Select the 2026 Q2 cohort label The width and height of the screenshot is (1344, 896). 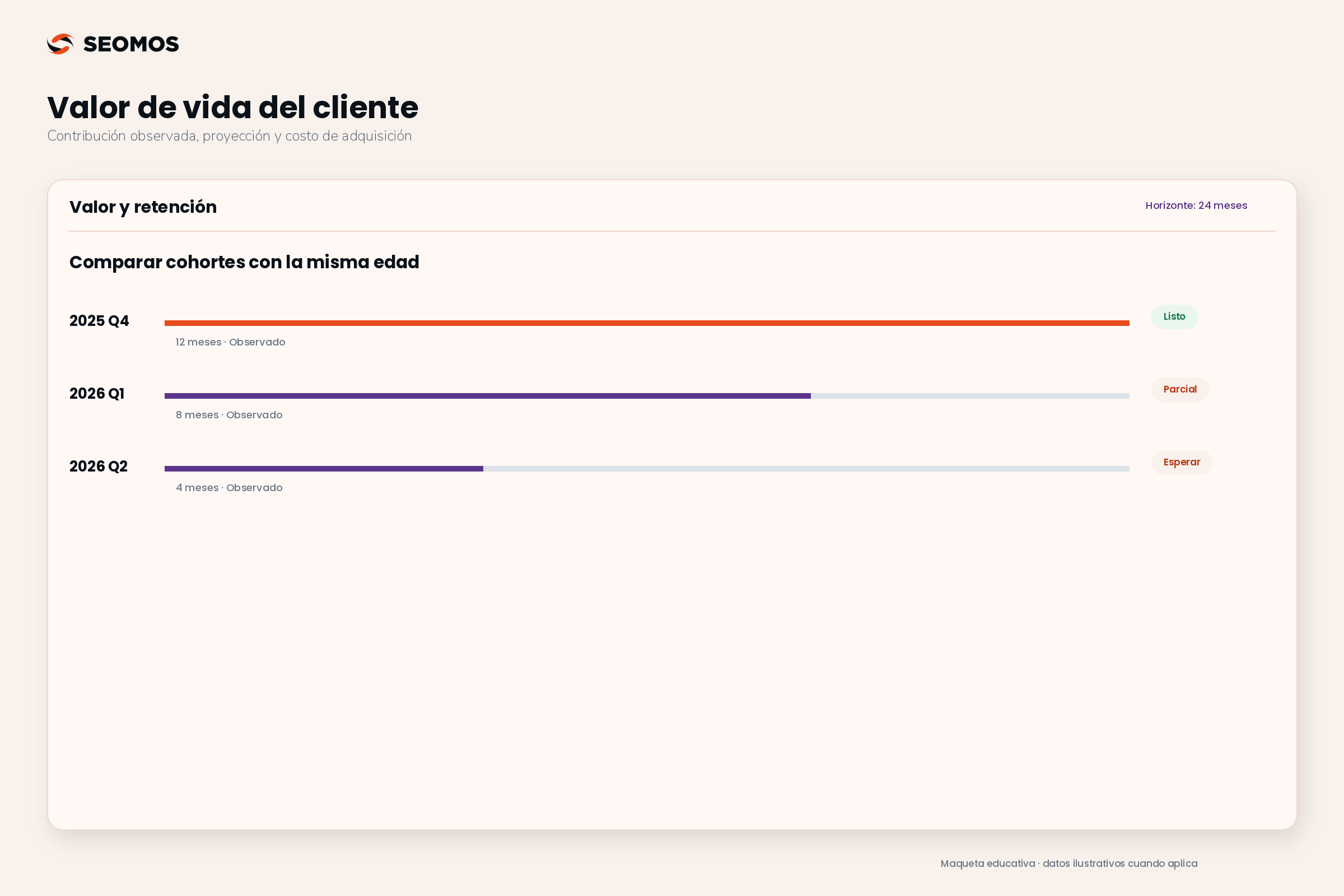click(99, 466)
